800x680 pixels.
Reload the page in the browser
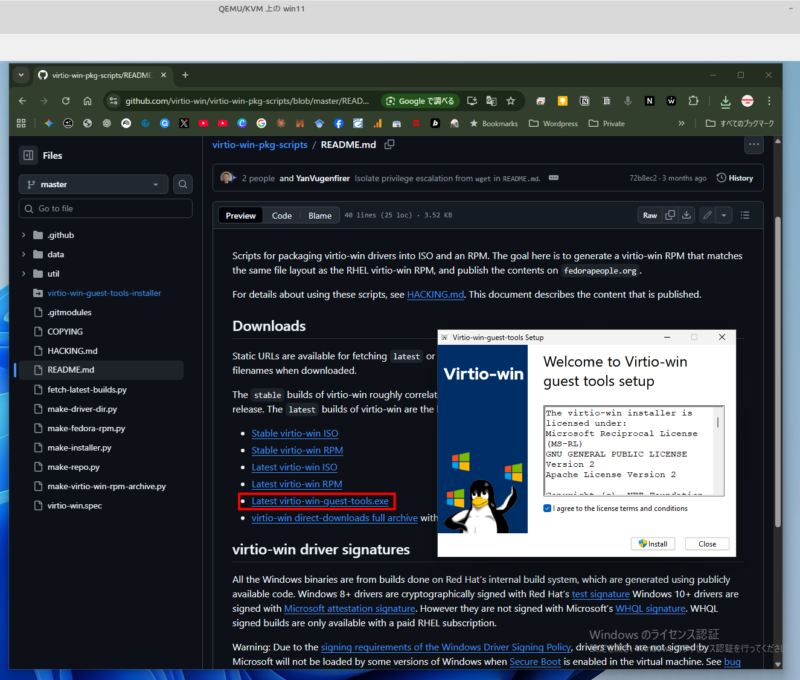point(66,101)
